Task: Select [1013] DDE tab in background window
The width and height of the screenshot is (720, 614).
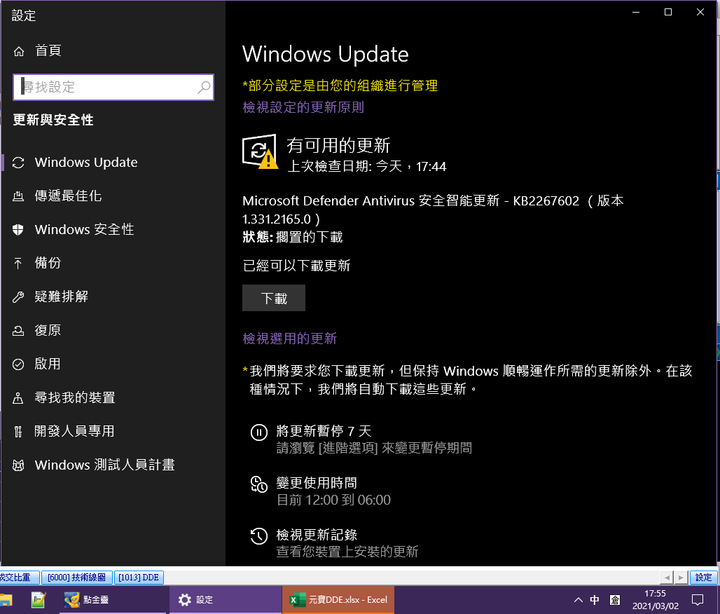Action: coord(139,577)
